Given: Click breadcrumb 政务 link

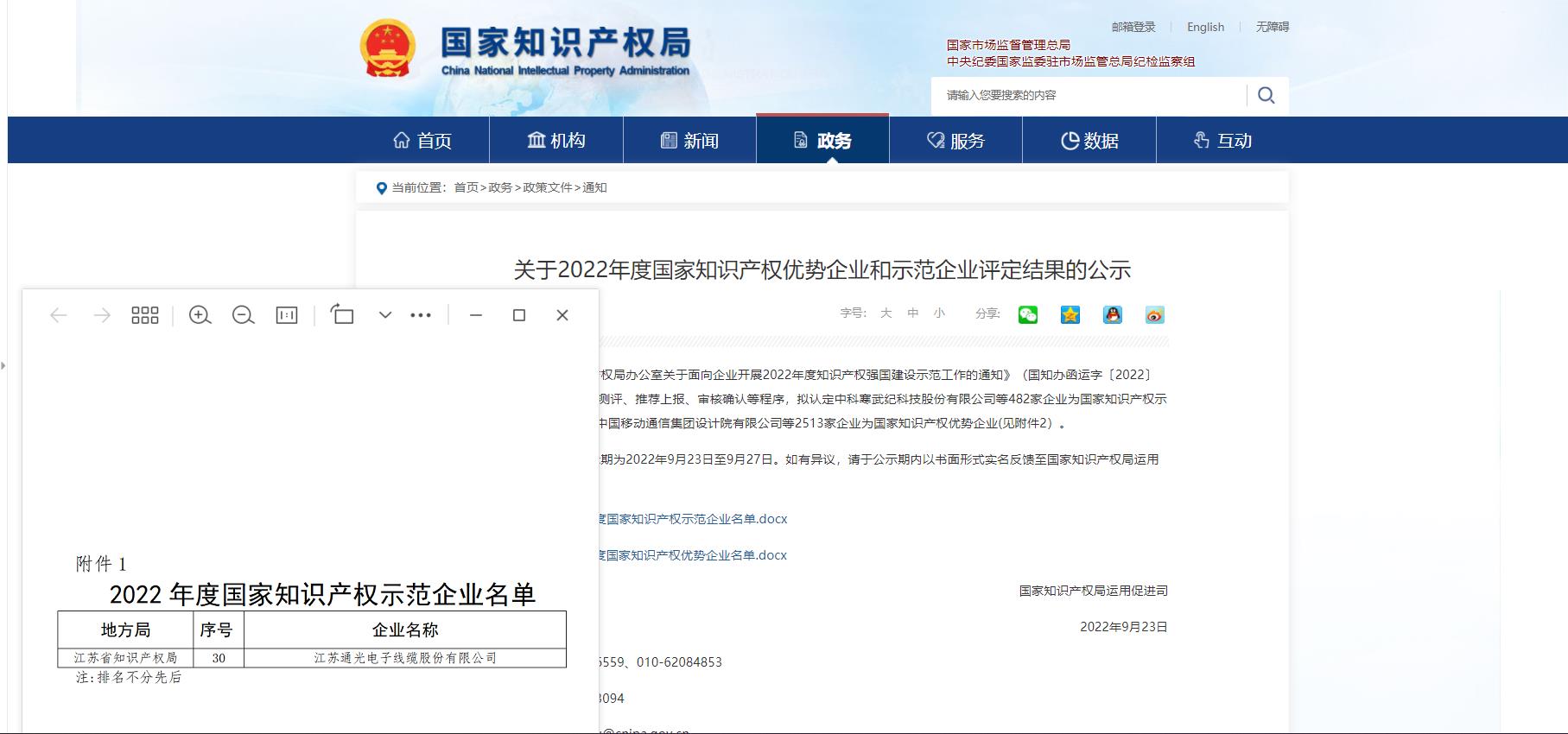Looking at the screenshot, I should point(499,187).
